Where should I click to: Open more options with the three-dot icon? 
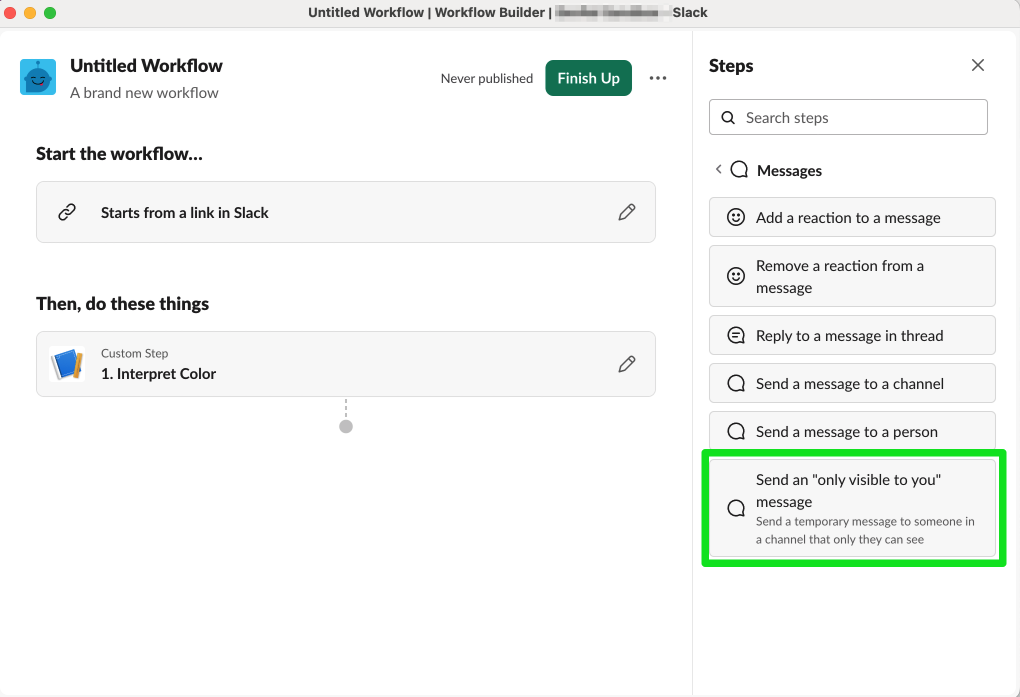[x=657, y=78]
